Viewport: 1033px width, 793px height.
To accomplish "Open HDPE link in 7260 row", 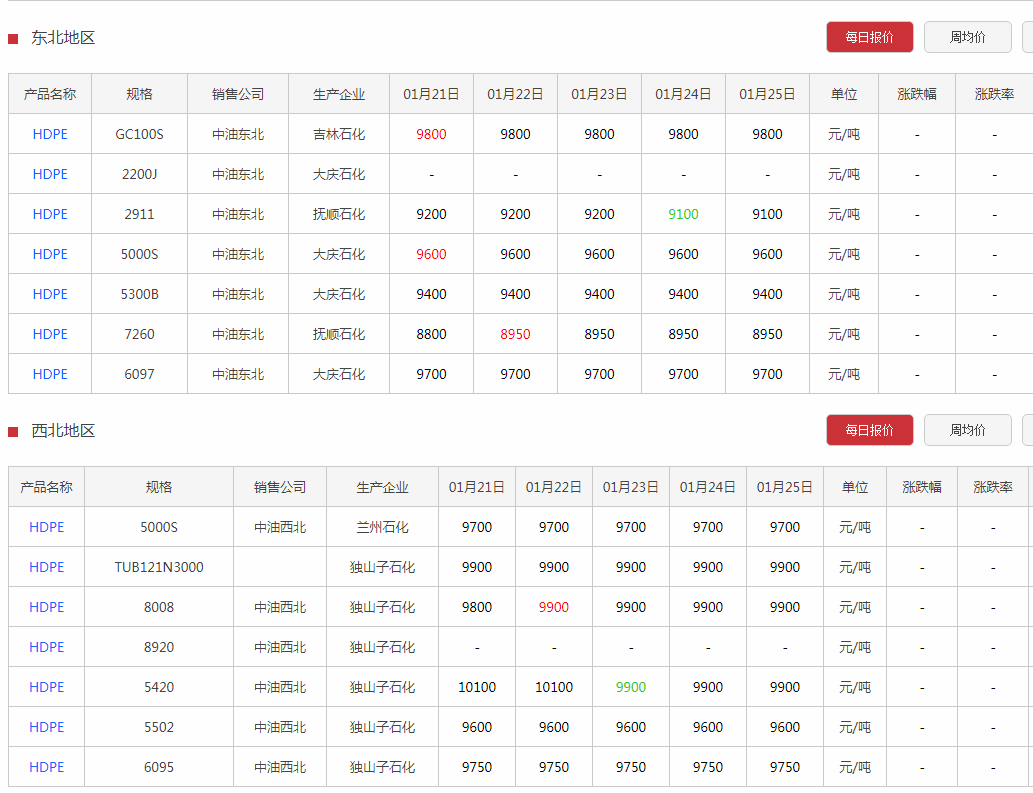I will [50, 335].
